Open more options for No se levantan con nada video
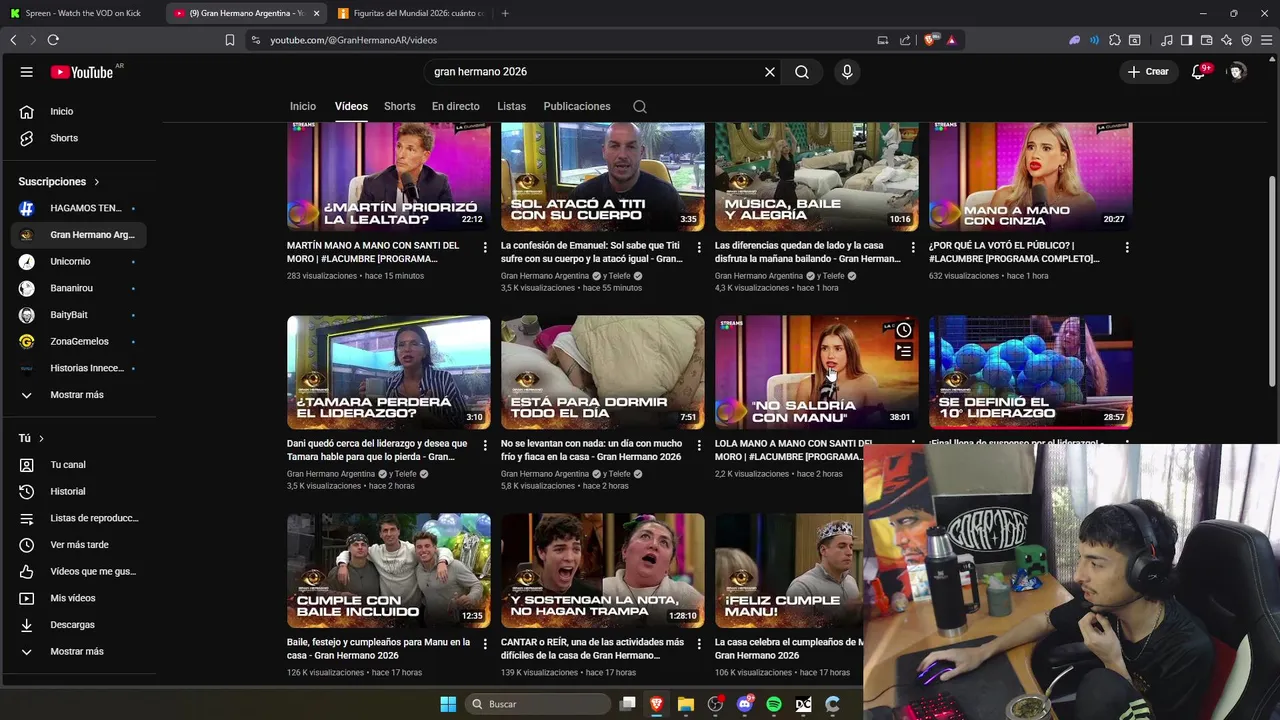Image resolution: width=1280 pixels, height=720 pixels. pyautogui.click(x=699, y=445)
